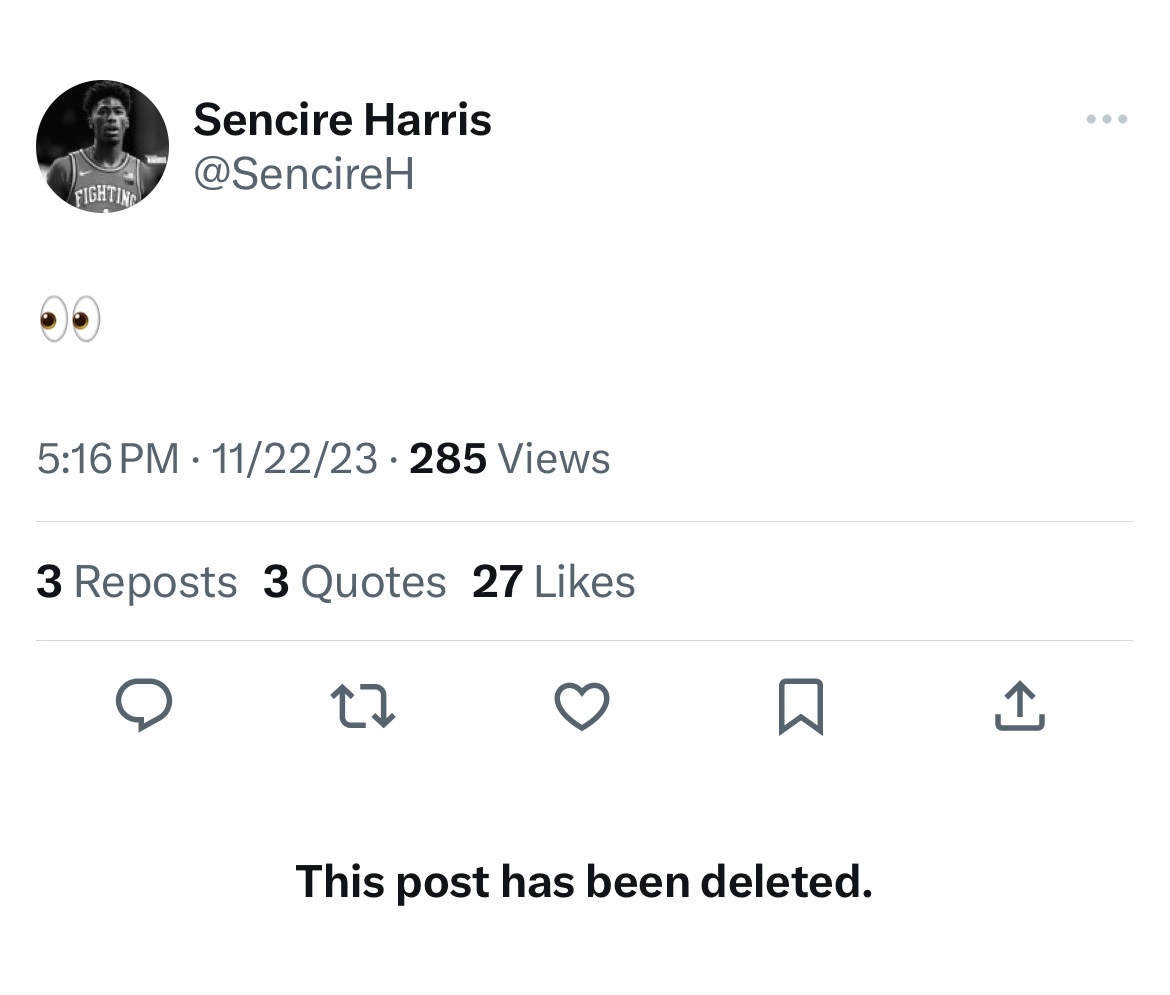
Task: Tap the share upload icon
Action: point(1020,706)
